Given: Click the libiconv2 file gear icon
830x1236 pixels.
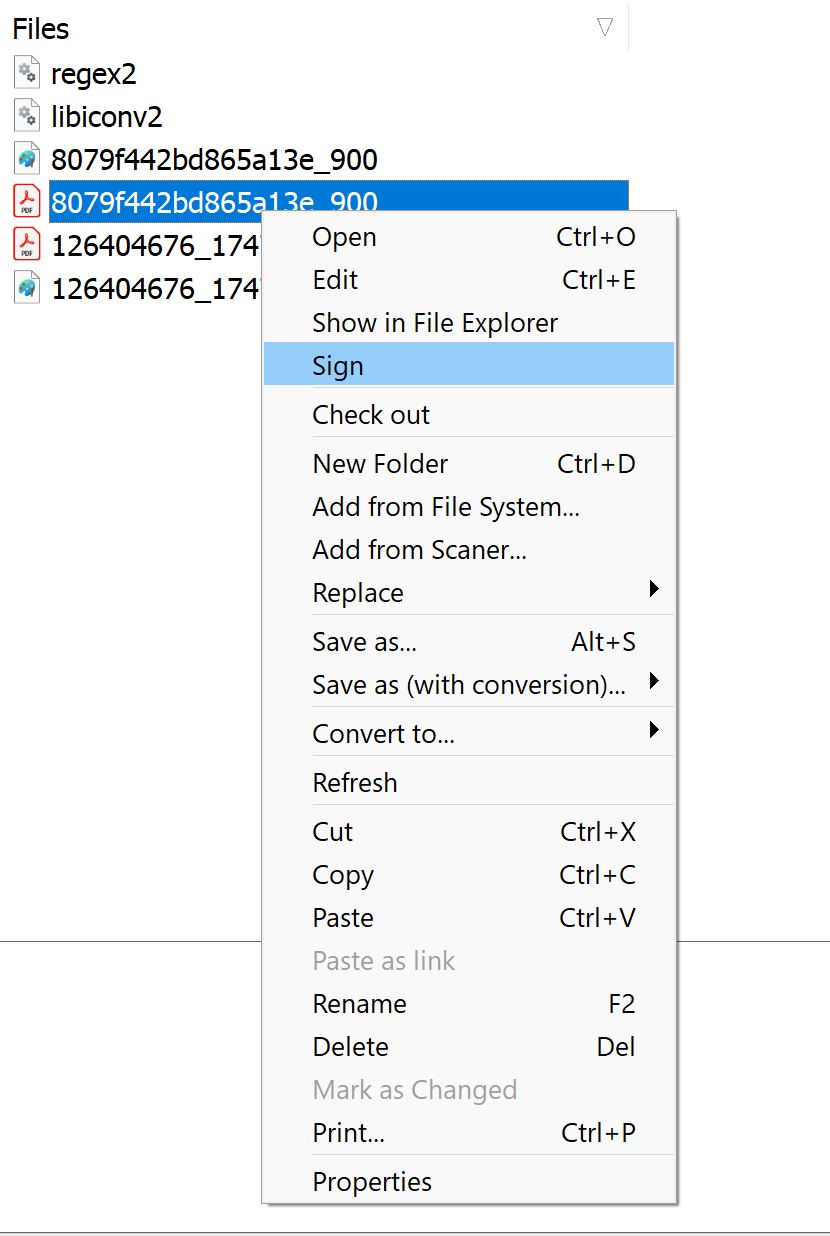Looking at the screenshot, I should (27, 116).
